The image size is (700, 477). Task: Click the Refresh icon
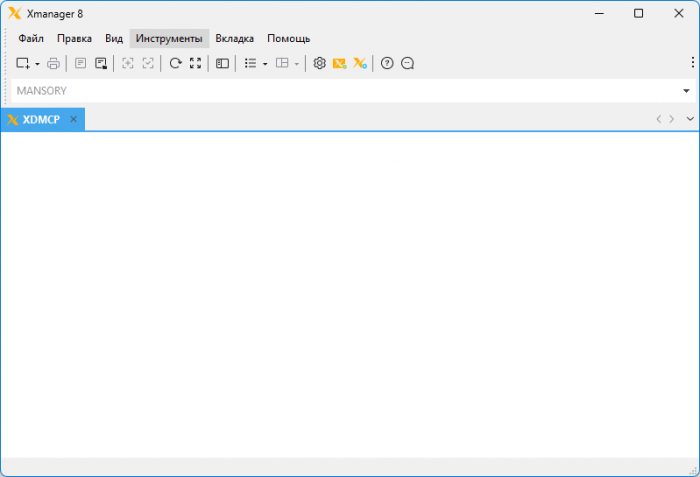[175, 63]
